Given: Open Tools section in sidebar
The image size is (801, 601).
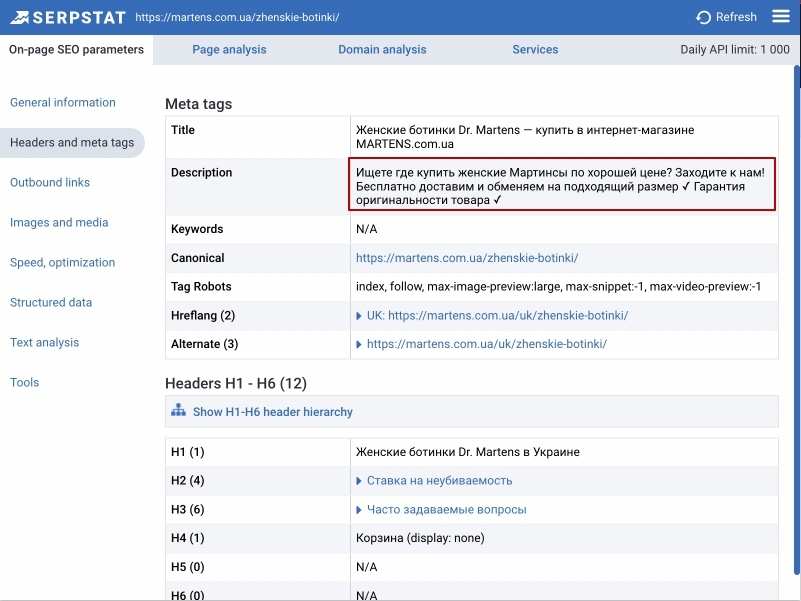Looking at the screenshot, I should 25,382.
